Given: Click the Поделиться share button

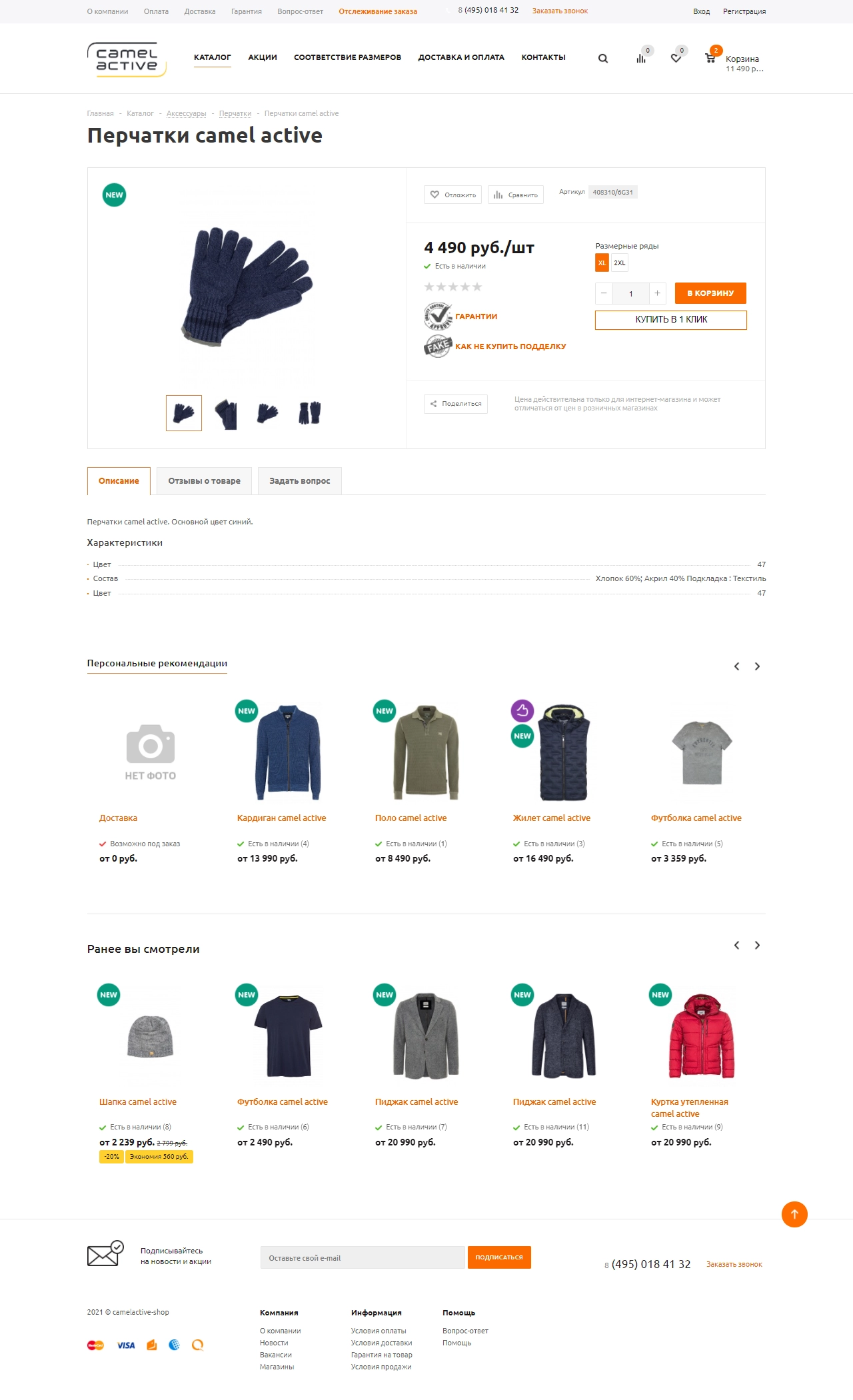Looking at the screenshot, I should pyautogui.click(x=456, y=404).
